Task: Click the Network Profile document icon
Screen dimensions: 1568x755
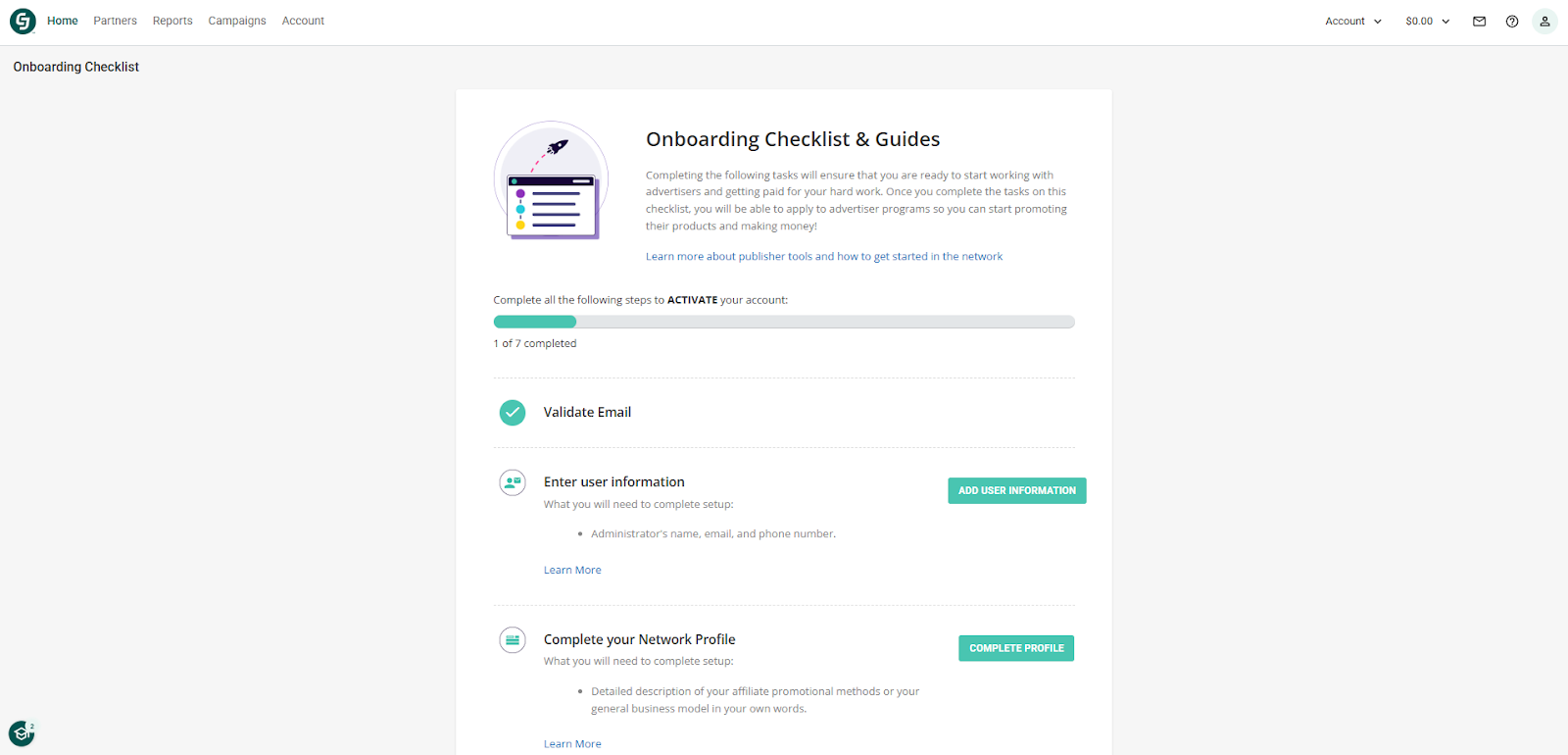Action: (512, 639)
